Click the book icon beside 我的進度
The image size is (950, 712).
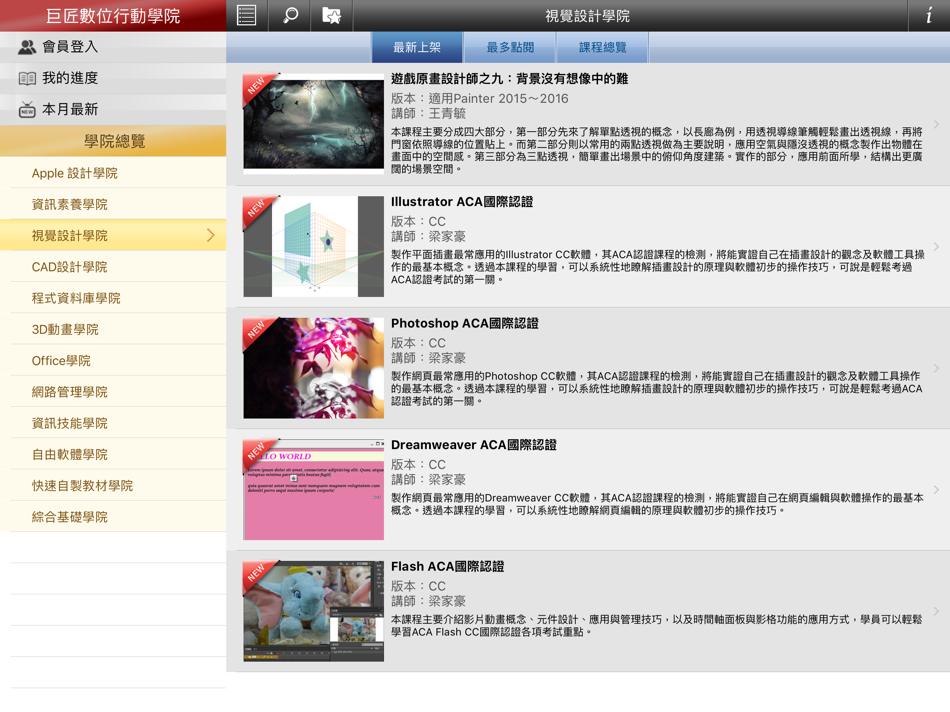point(27,78)
